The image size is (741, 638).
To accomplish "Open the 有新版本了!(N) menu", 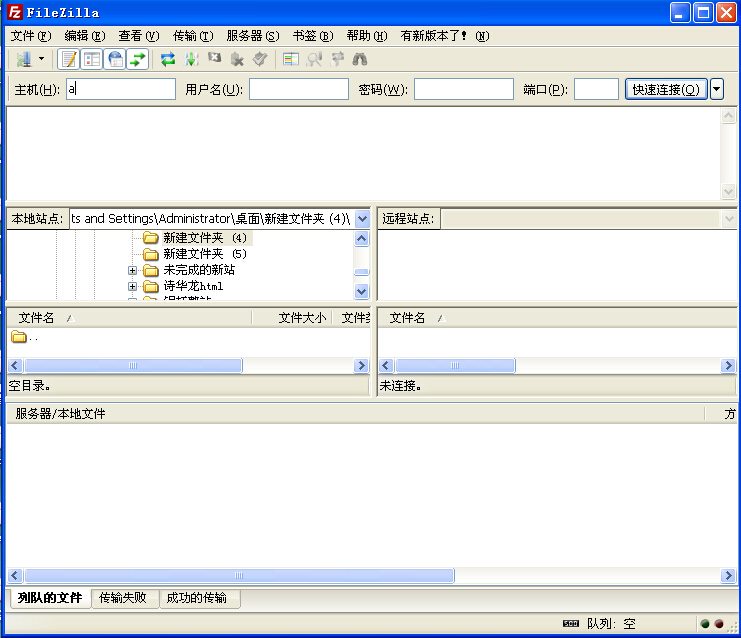I will pyautogui.click(x=445, y=36).
